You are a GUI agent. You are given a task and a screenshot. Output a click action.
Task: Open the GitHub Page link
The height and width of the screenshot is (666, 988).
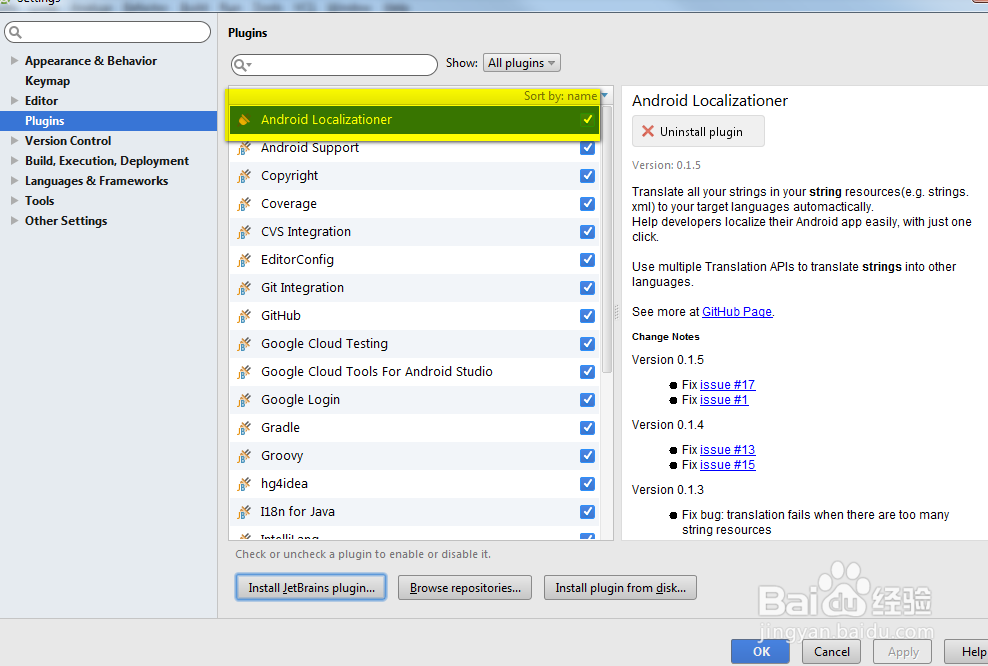[x=737, y=311]
